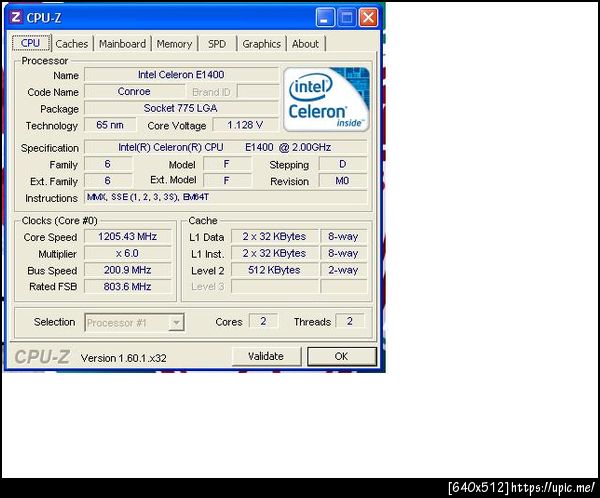The height and width of the screenshot is (498, 600).
Task: Click the Family value '6'
Action: [x=108, y=164]
